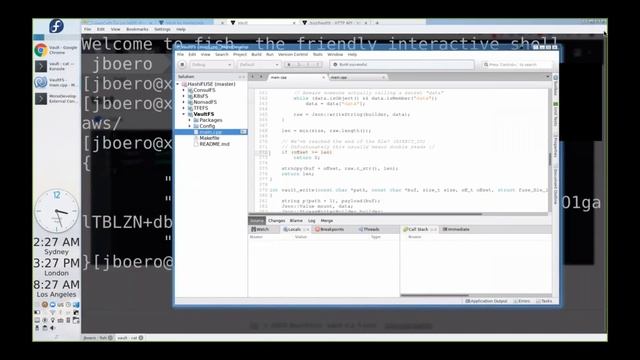The image size is (640, 360).
Task: Open the Debug configuration dropdown
Action: click(x=211, y=64)
